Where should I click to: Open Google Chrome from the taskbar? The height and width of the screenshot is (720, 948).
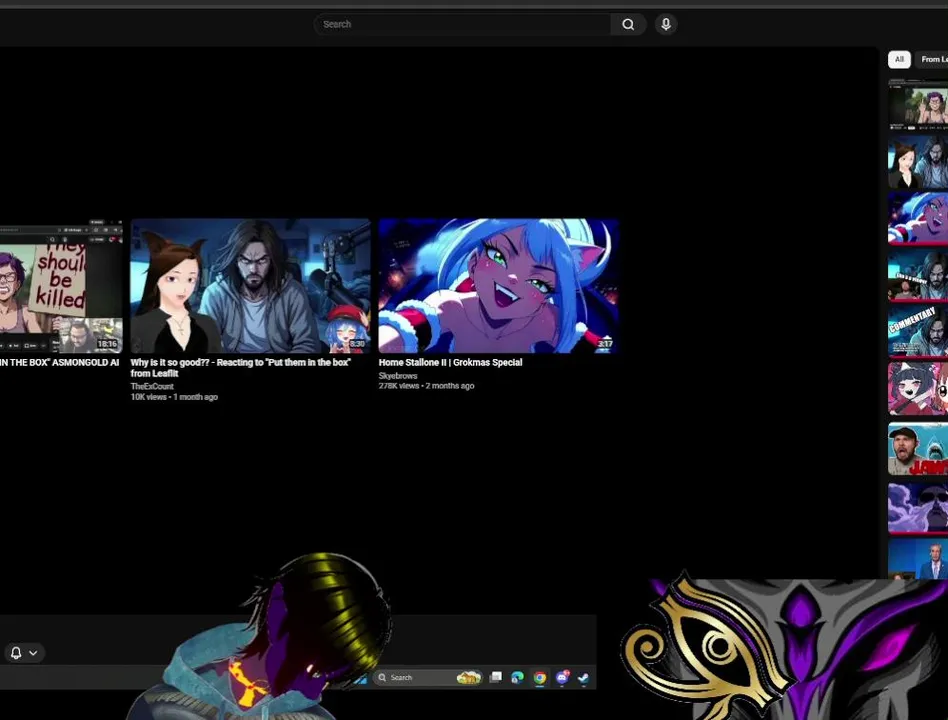(x=540, y=678)
